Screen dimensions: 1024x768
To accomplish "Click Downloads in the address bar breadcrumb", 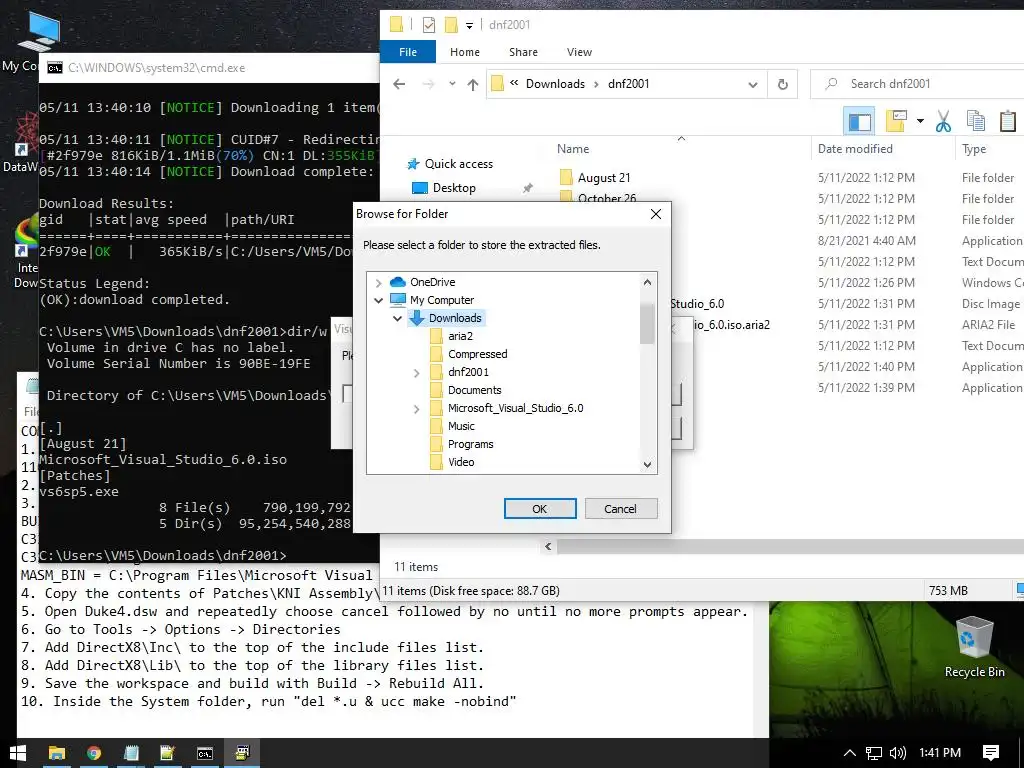I will click(x=555, y=84).
